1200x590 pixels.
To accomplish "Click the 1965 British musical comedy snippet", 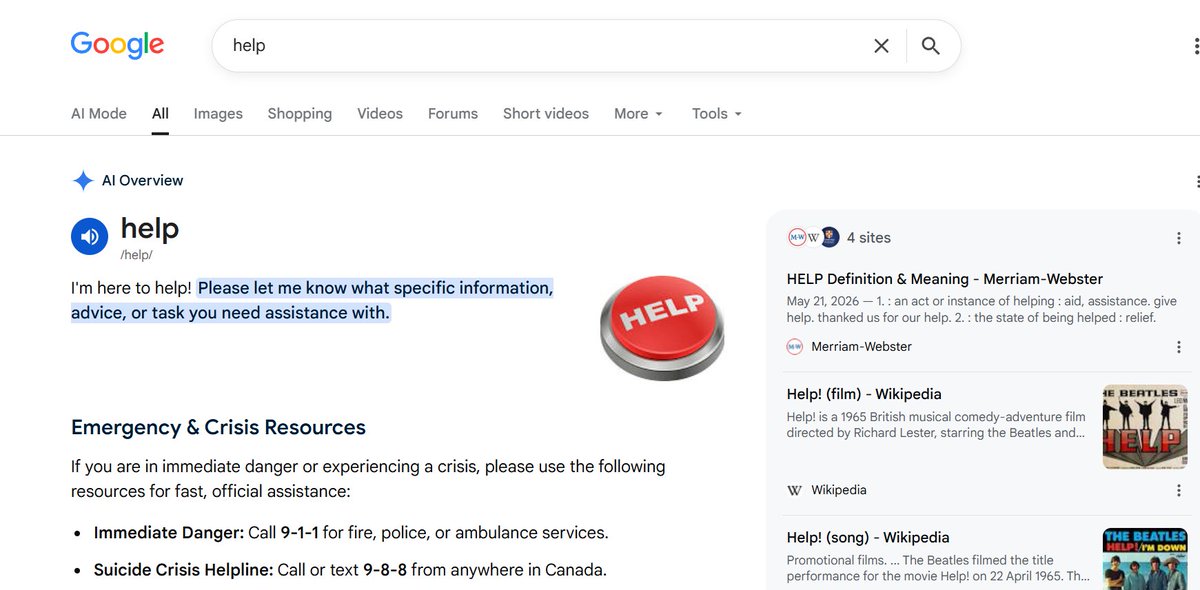I will click(937, 425).
